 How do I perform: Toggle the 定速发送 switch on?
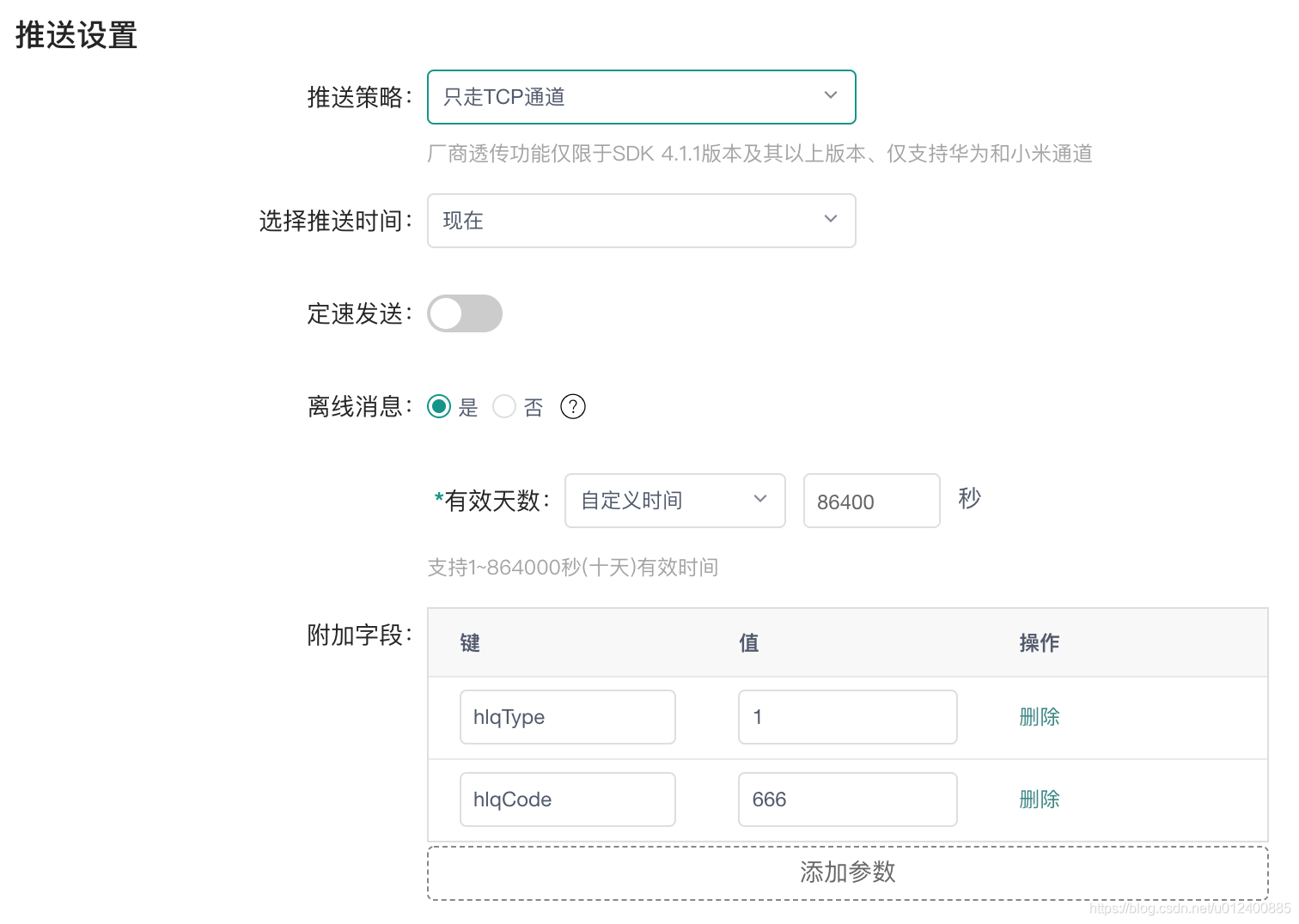(x=464, y=313)
